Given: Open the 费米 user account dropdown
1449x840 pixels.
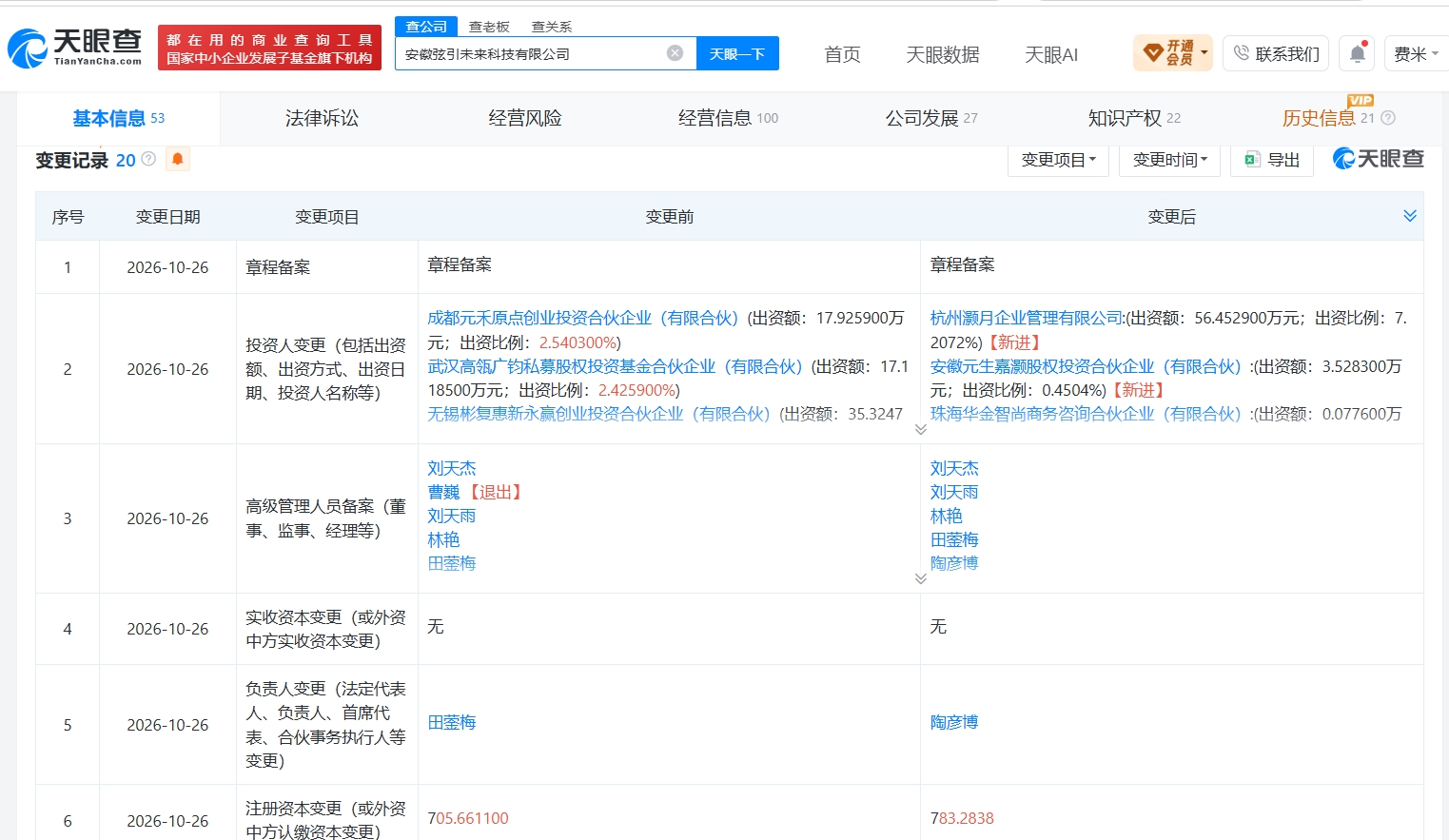Looking at the screenshot, I should pyautogui.click(x=1416, y=53).
